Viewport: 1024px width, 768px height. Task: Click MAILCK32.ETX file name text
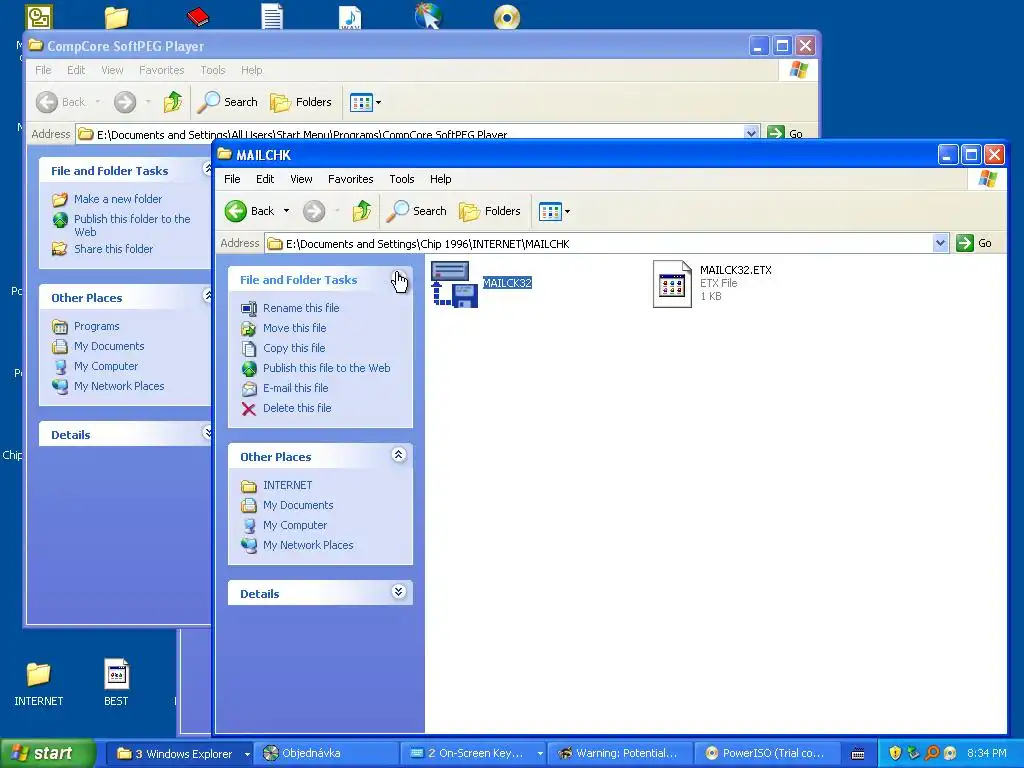735,270
